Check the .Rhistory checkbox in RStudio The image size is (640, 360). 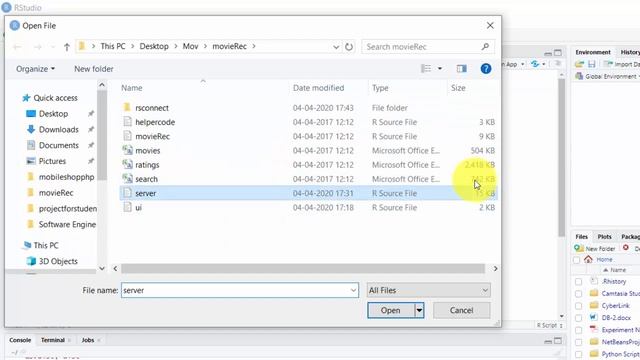point(578,282)
